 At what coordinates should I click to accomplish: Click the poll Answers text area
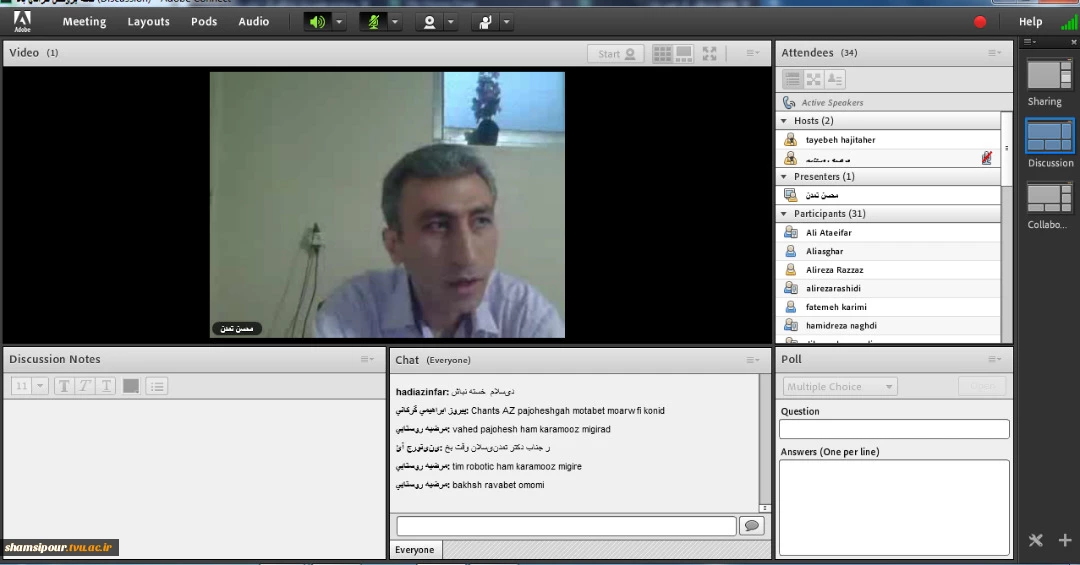(894, 507)
